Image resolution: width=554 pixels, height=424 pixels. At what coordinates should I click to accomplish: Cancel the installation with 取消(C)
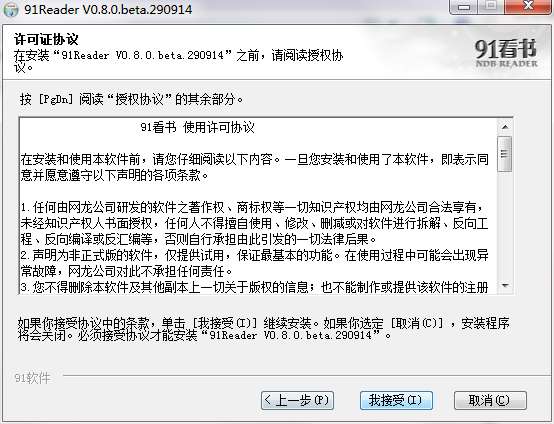point(490,400)
